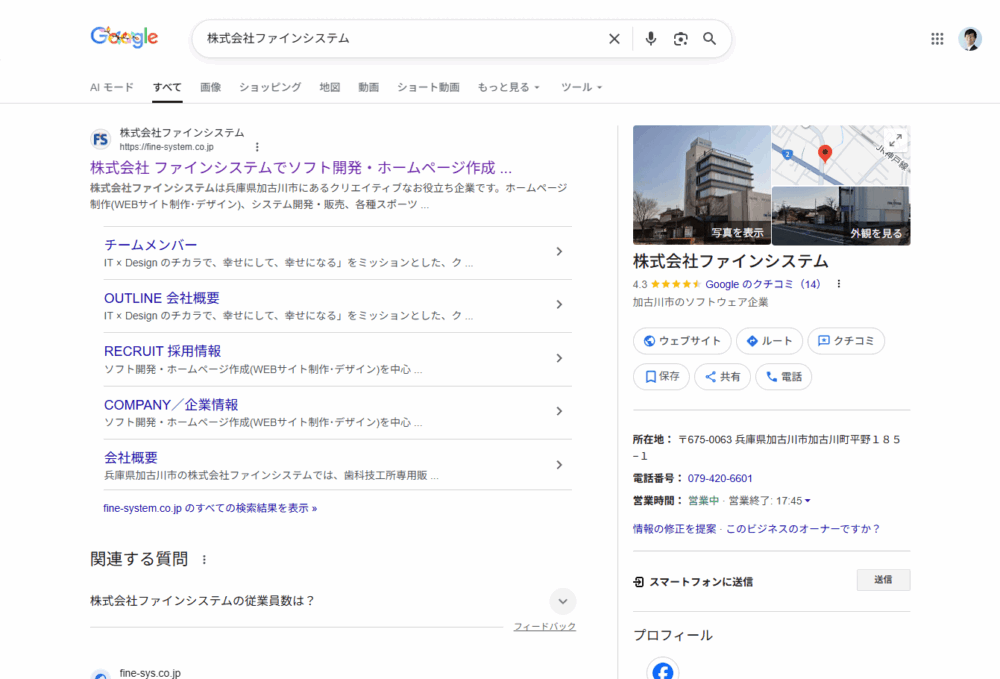This screenshot has width=1000, height=679.
Task: Open the Facebook profile icon
Action: click(663, 669)
